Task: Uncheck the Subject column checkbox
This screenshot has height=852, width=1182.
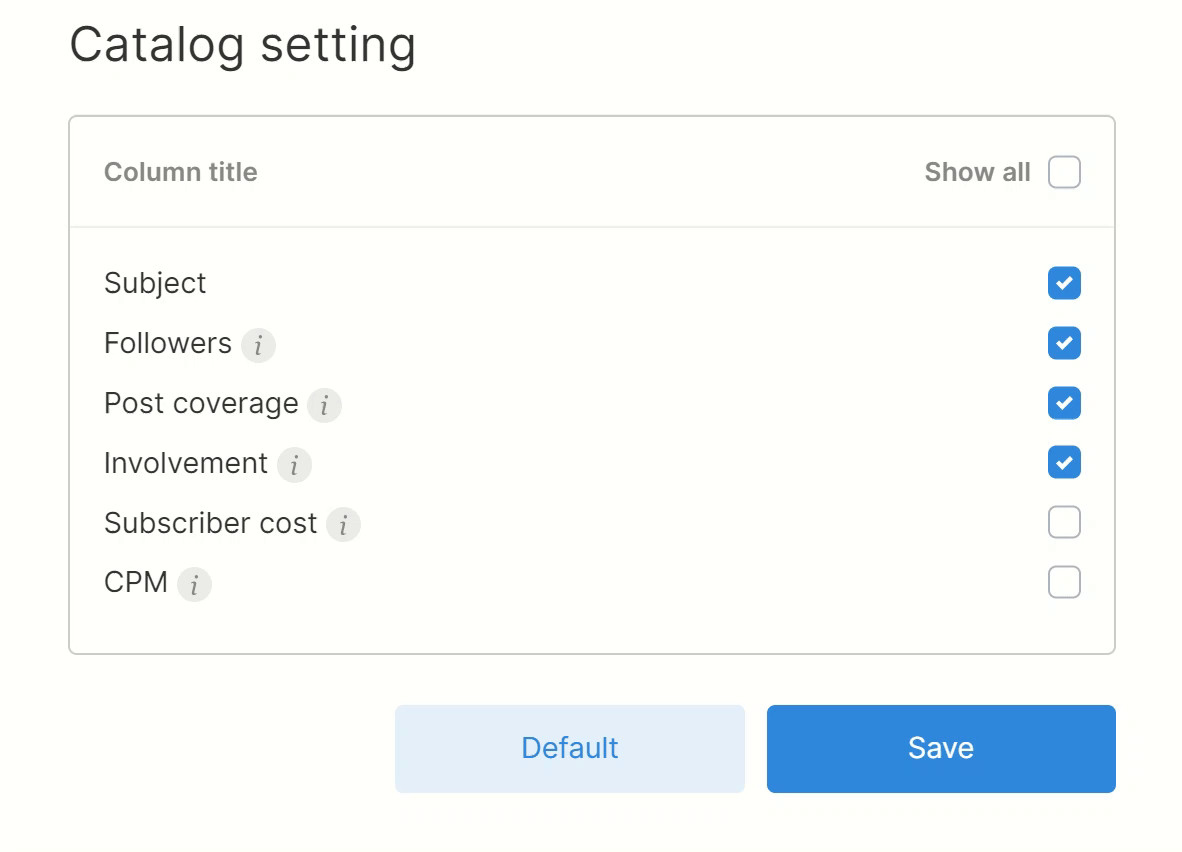Action: click(x=1064, y=283)
